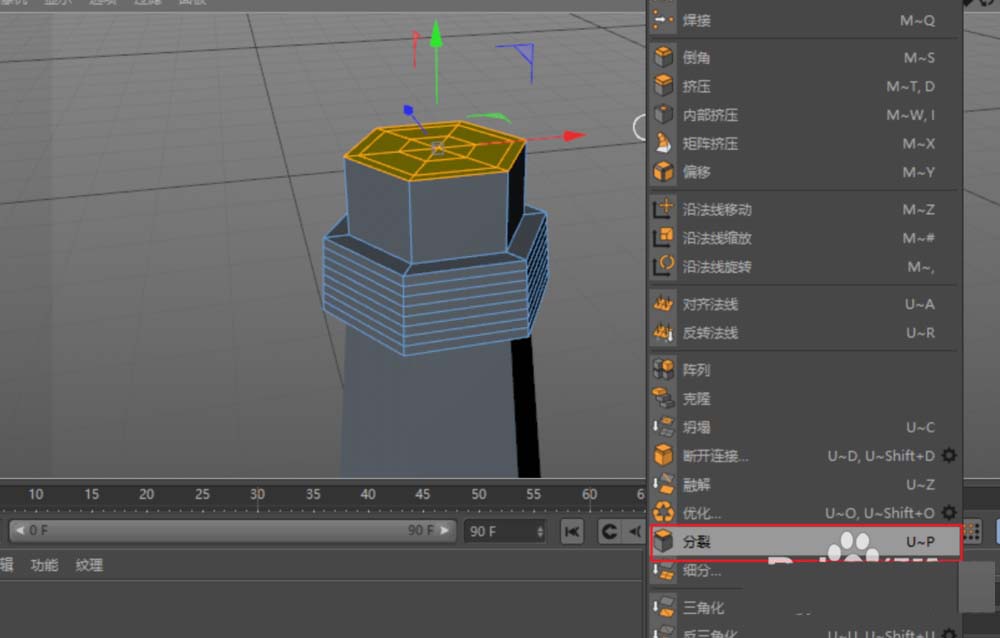Screen dimensions: 1000x638
Task: Click the up stepper arrow beside 90 F
Action: 541,526
